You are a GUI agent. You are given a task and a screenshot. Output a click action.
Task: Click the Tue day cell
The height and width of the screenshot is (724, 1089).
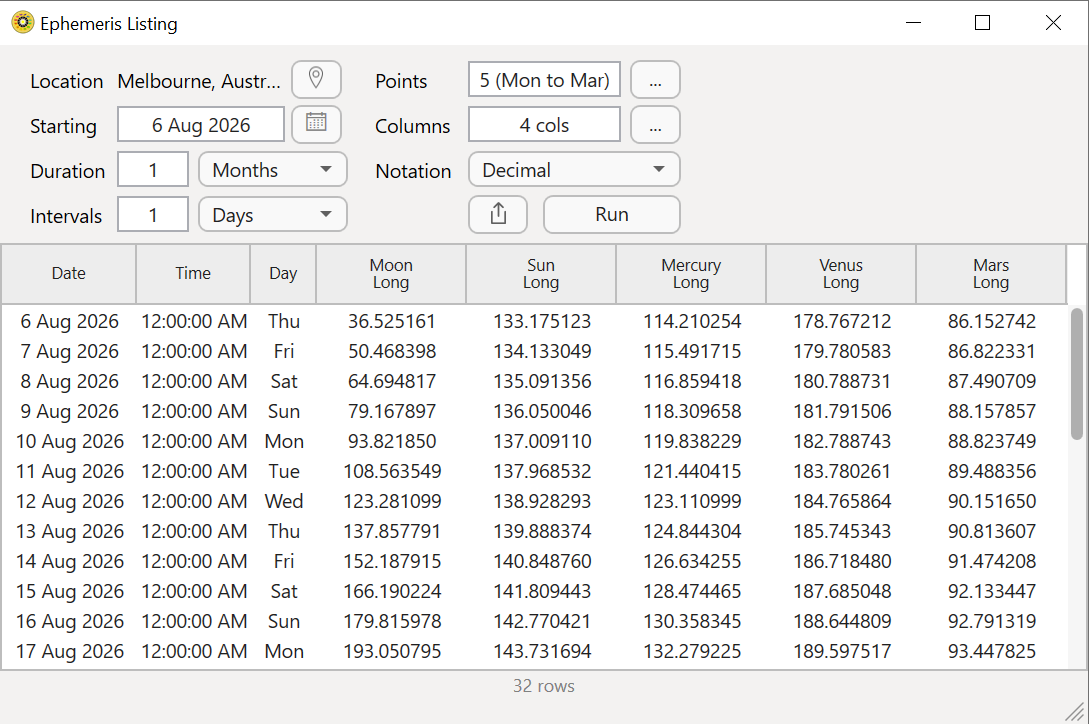(283, 471)
